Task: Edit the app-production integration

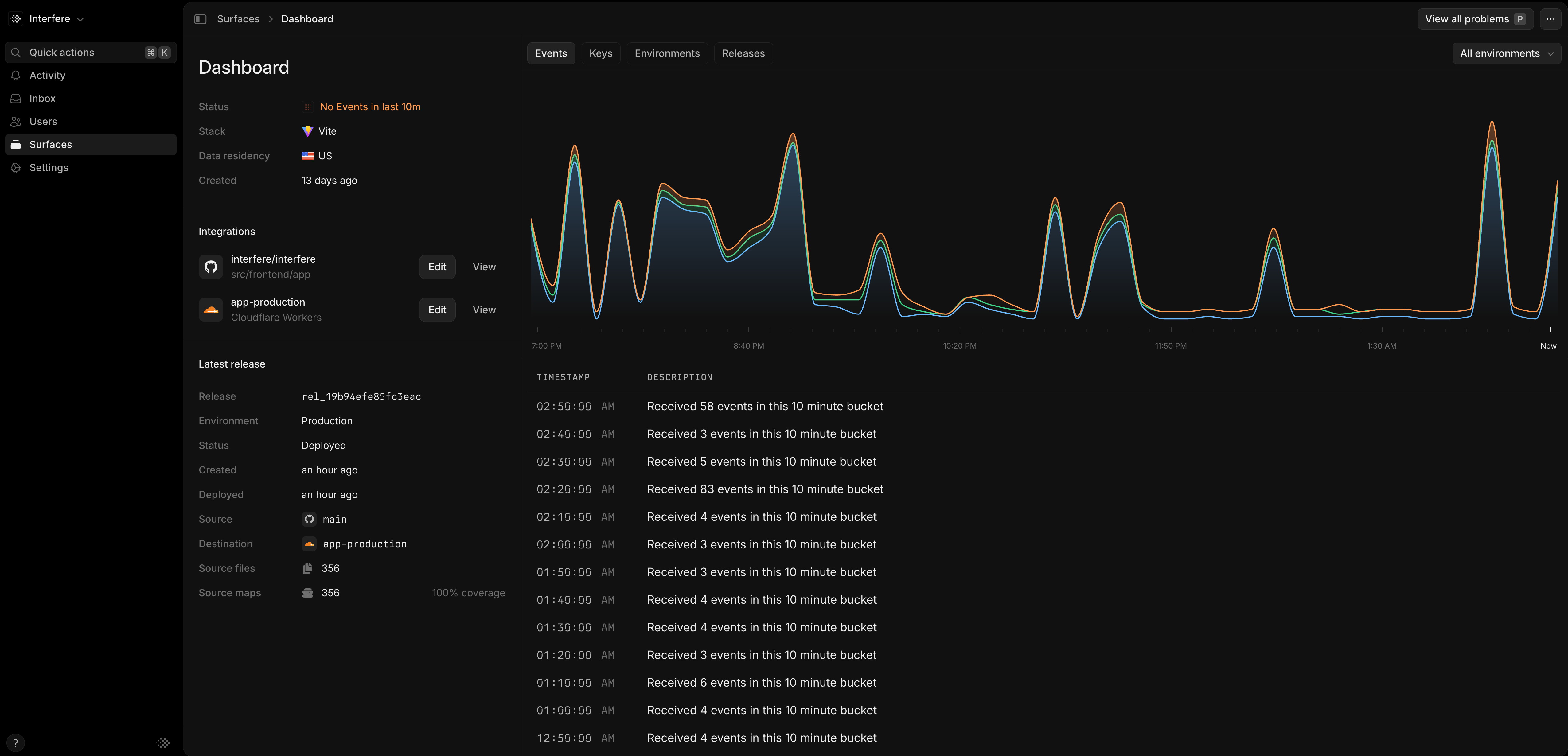Action: 437,310
